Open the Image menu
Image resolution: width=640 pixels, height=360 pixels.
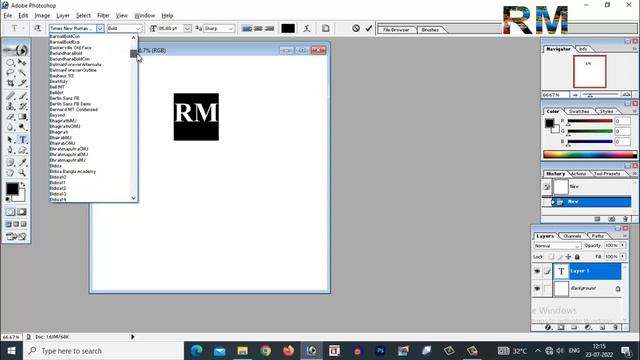pyautogui.click(x=42, y=16)
